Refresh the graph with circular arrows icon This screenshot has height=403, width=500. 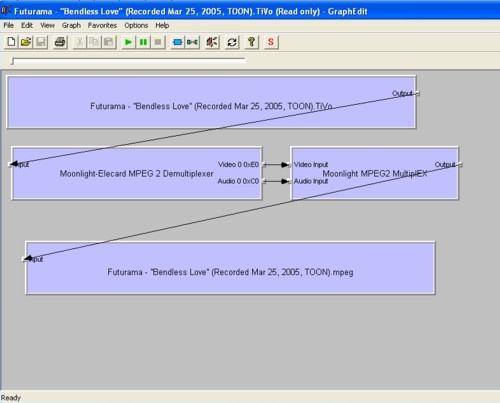232,42
